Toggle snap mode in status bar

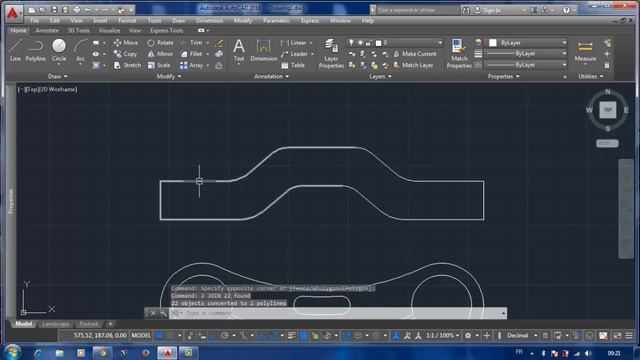[171, 336]
